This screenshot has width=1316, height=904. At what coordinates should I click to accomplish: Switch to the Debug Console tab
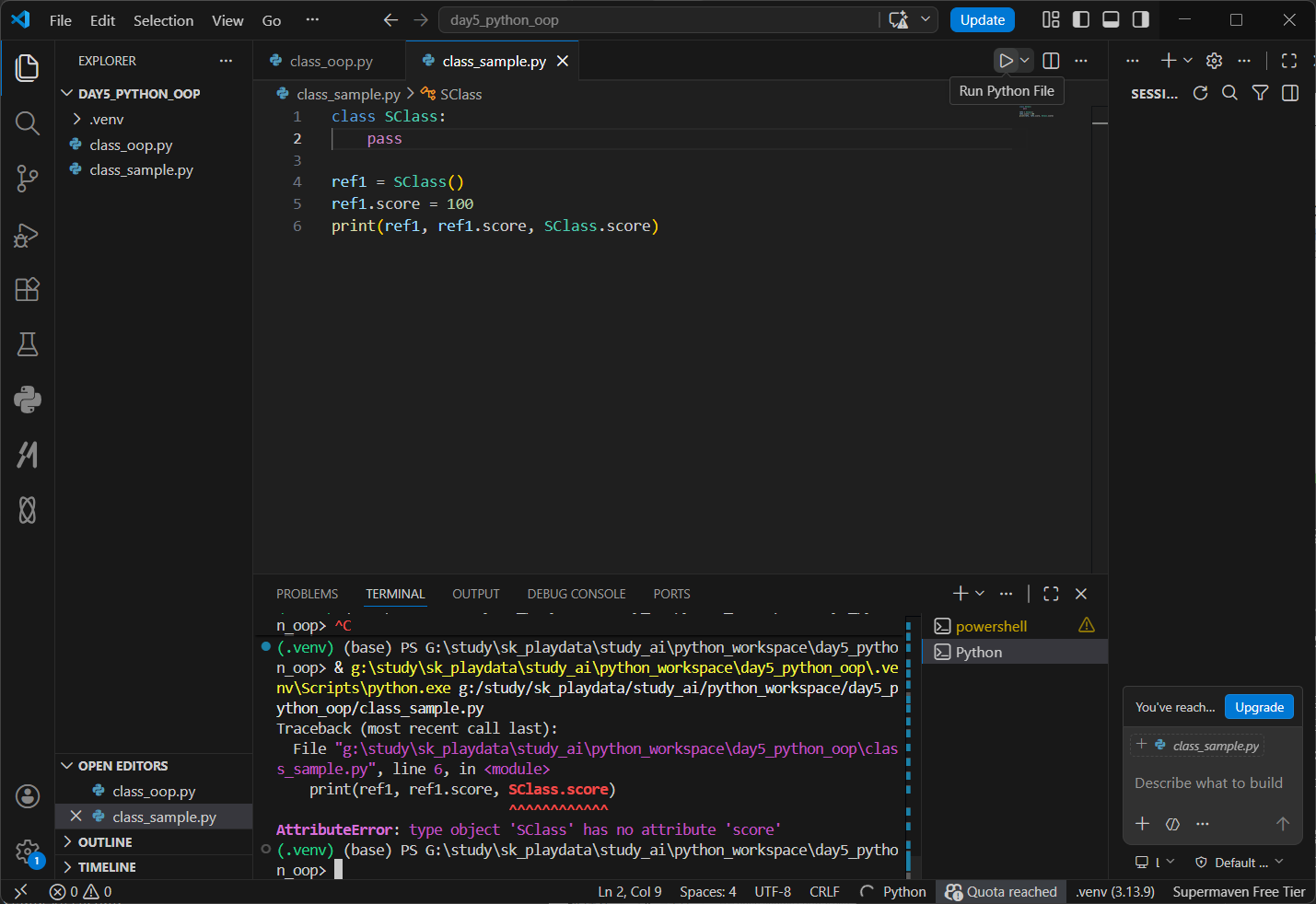tap(576, 595)
